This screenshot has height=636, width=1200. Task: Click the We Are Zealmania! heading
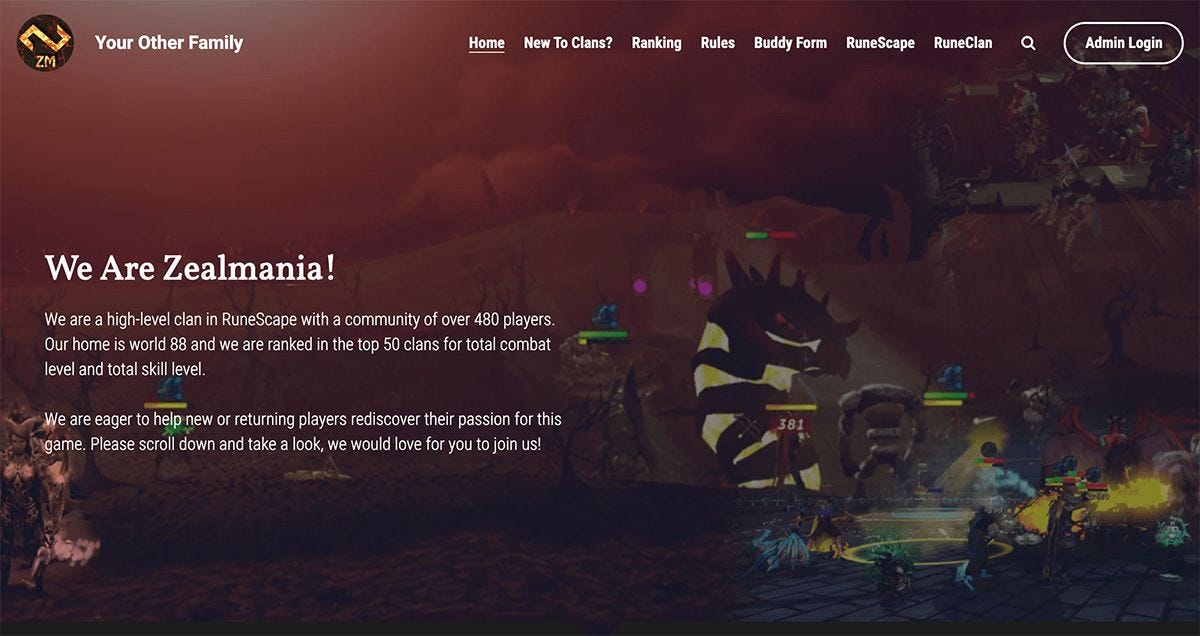[190, 269]
